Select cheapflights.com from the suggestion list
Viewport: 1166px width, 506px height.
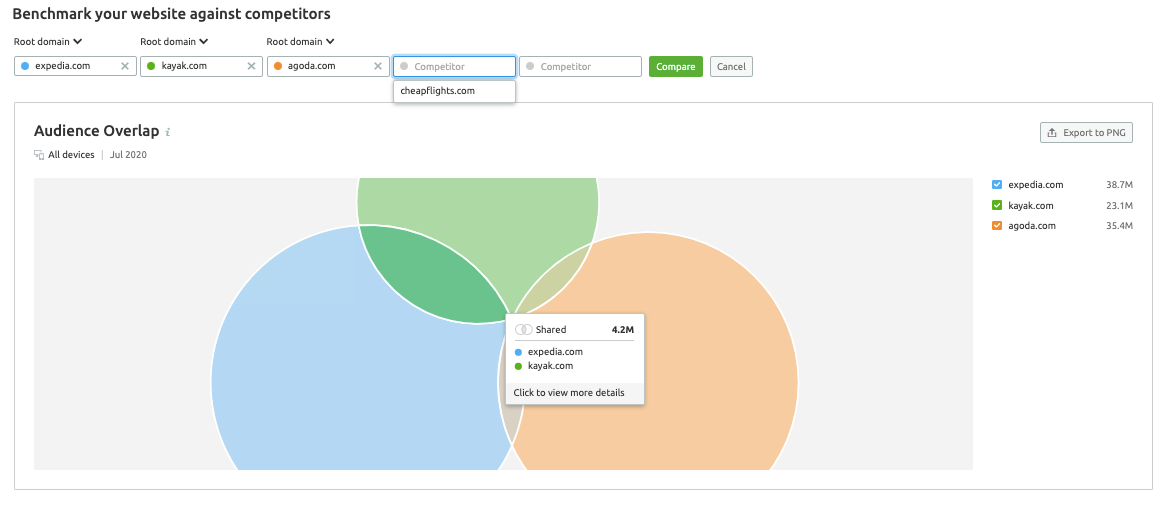point(438,90)
